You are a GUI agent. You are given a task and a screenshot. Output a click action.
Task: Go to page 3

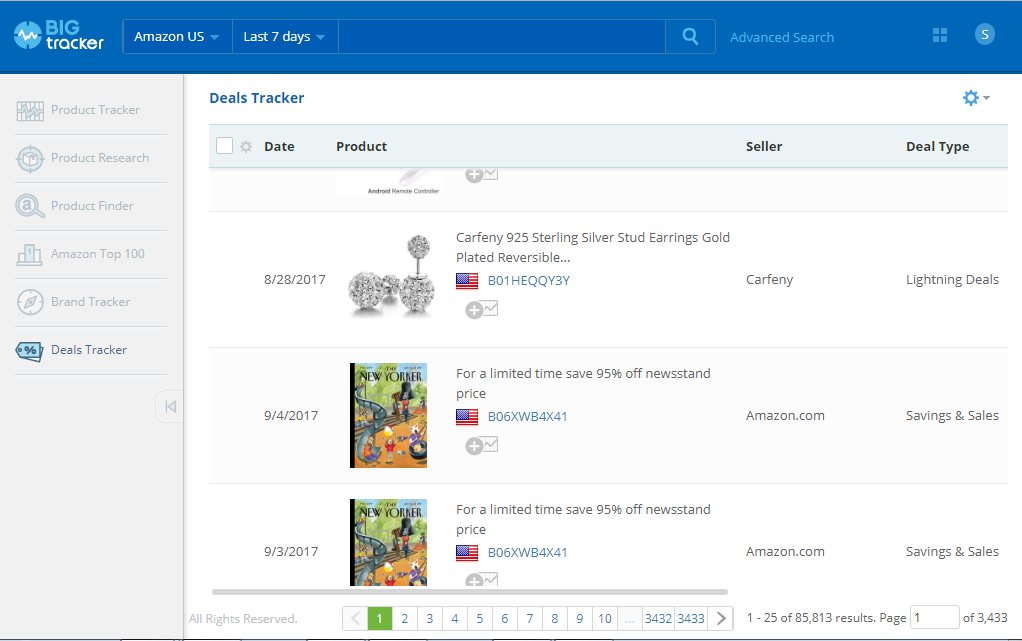coord(430,618)
